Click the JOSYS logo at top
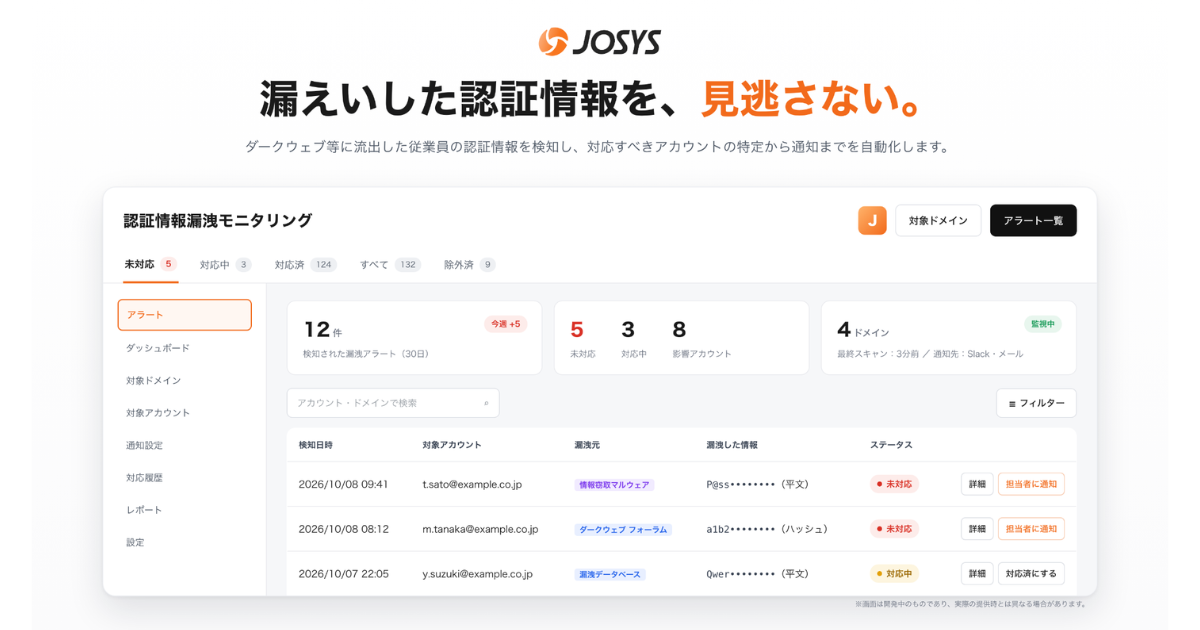 (x=600, y=42)
